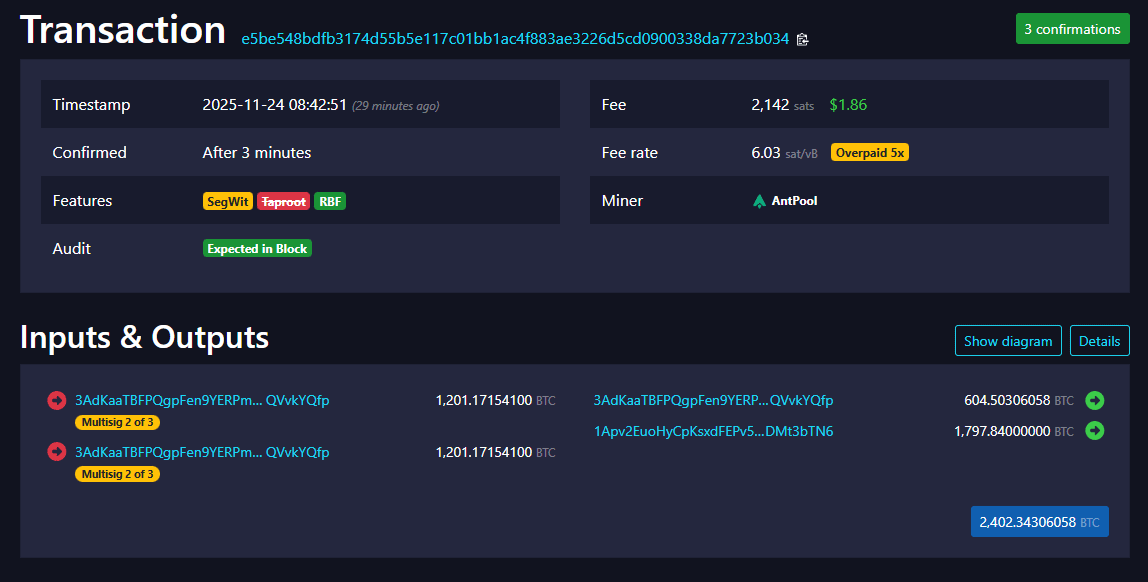Open the inputs and outputs Details
This screenshot has width=1148, height=582.
point(1100,341)
